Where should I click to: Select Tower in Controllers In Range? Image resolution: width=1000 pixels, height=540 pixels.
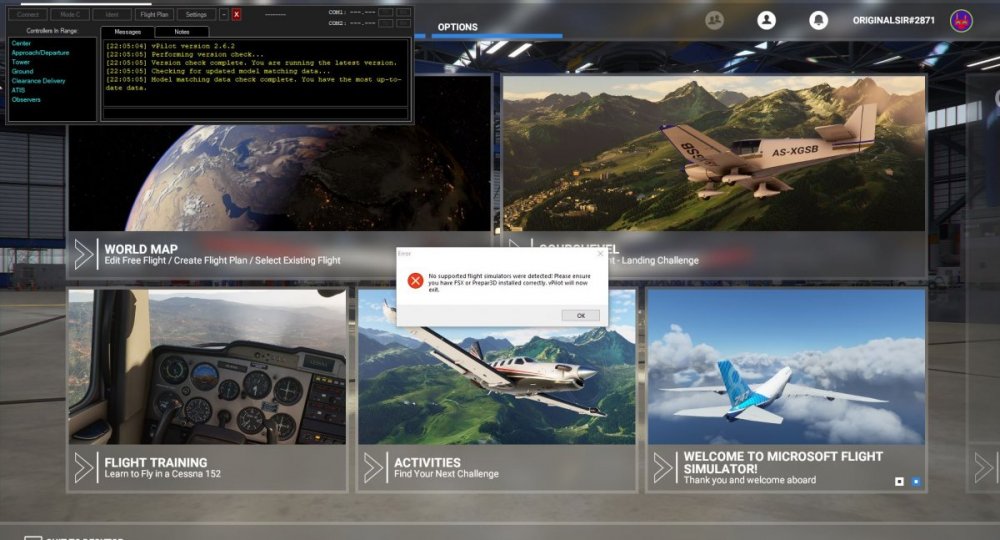pyautogui.click(x=20, y=62)
